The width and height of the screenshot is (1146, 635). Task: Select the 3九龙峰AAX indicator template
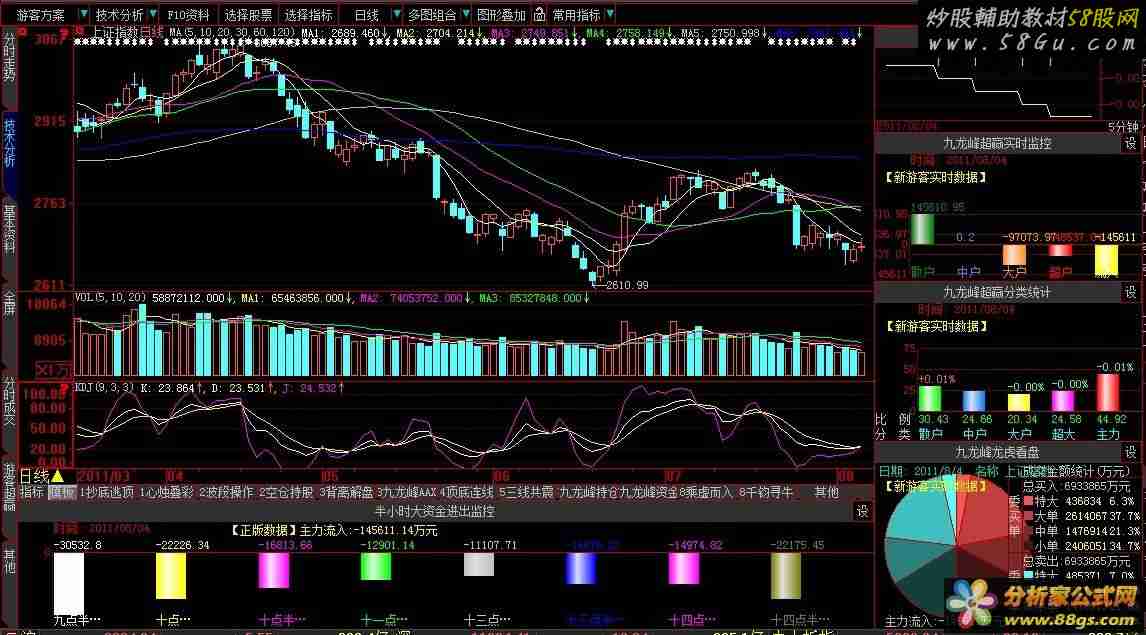pos(406,493)
